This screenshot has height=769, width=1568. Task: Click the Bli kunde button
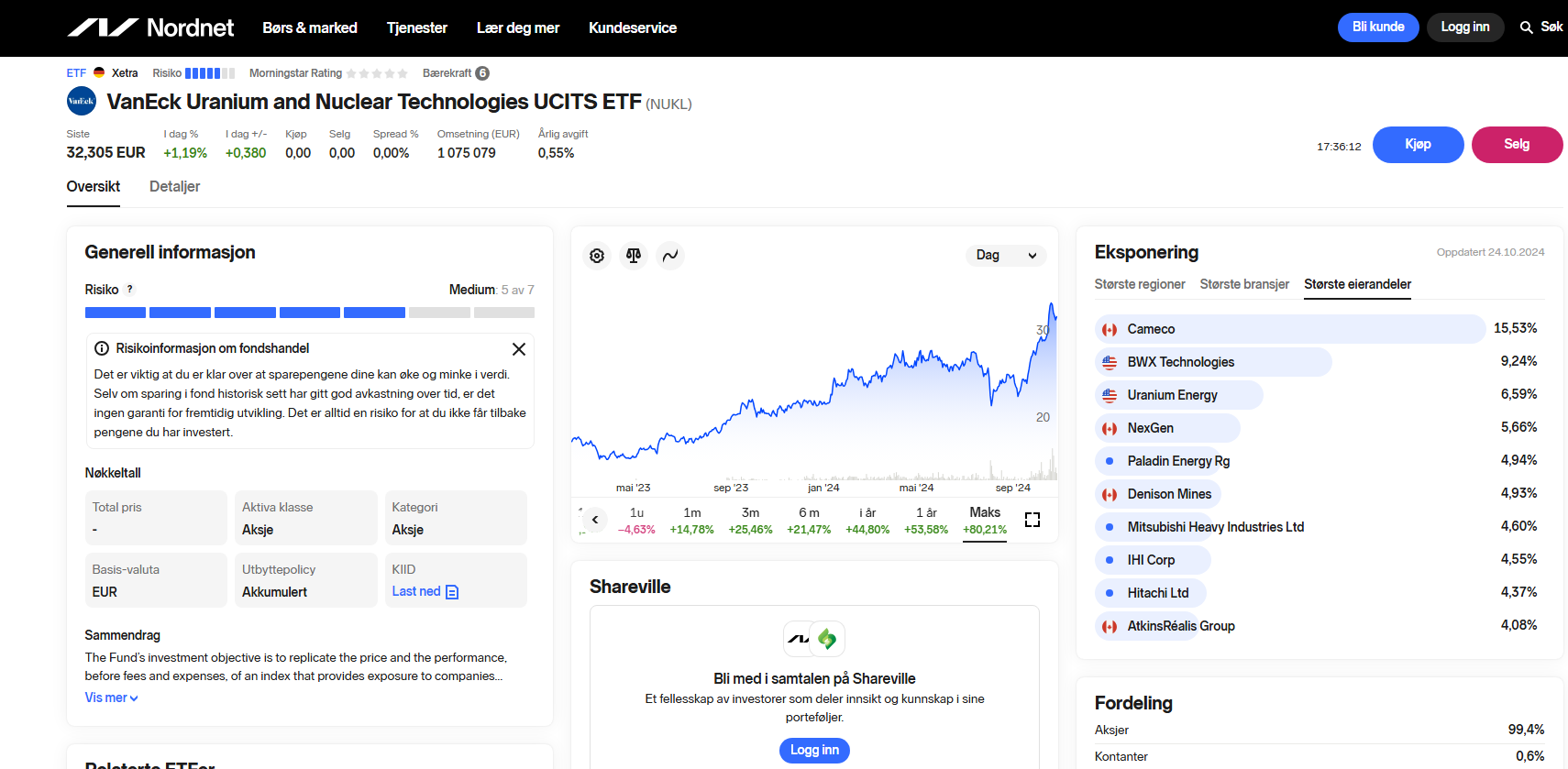tap(1378, 27)
